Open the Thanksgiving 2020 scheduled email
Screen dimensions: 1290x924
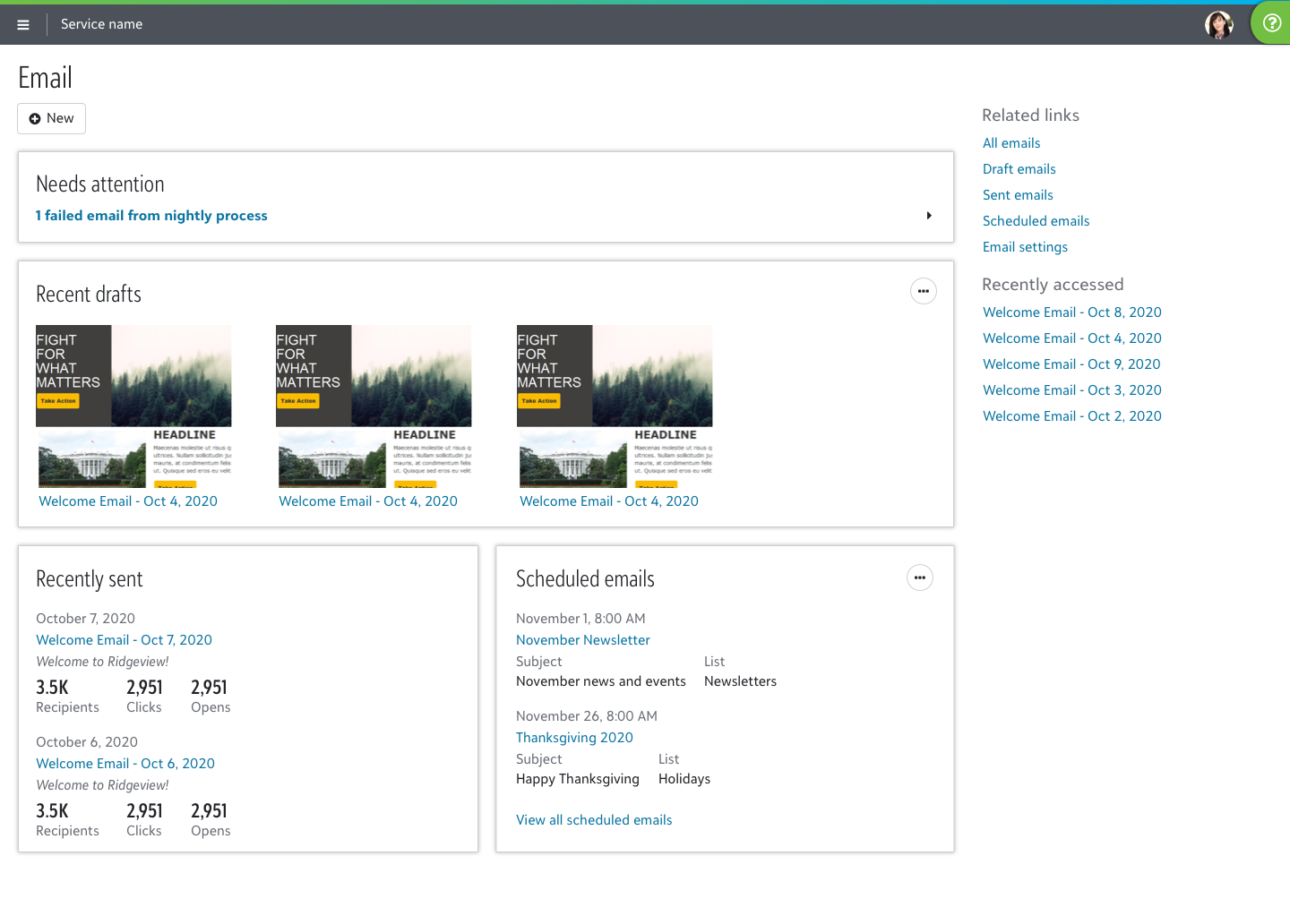tap(574, 738)
